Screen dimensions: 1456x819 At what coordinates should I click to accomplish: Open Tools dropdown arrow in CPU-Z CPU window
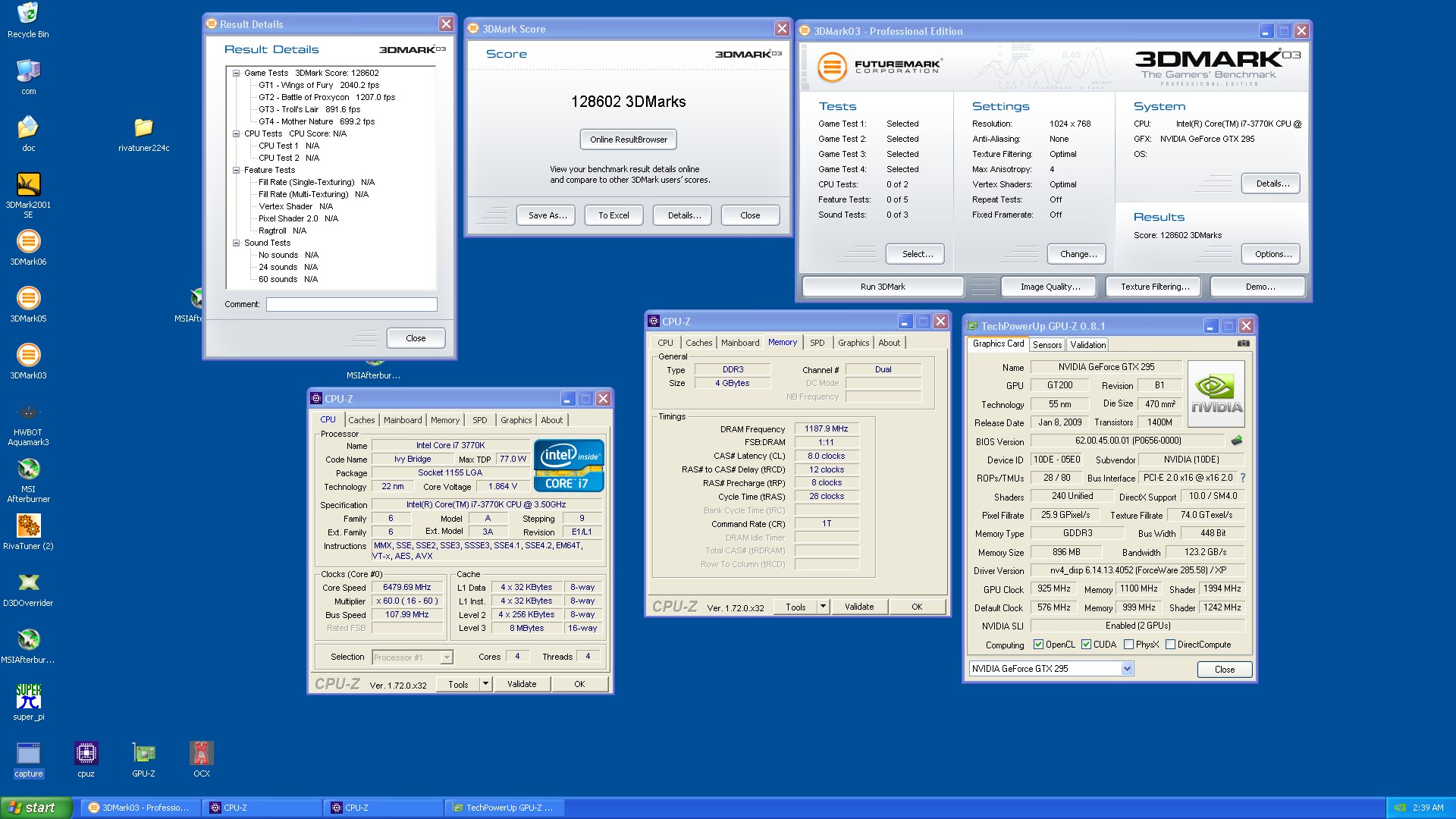485,684
